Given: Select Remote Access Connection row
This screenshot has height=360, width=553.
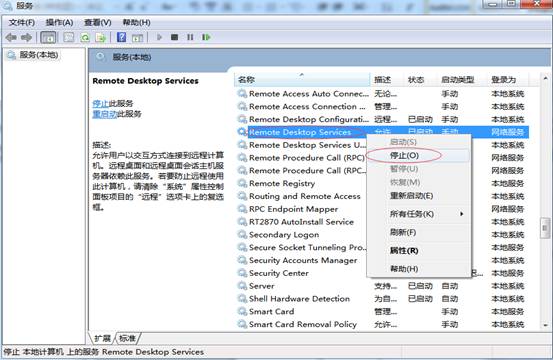Looking at the screenshot, I should (x=381, y=106).
